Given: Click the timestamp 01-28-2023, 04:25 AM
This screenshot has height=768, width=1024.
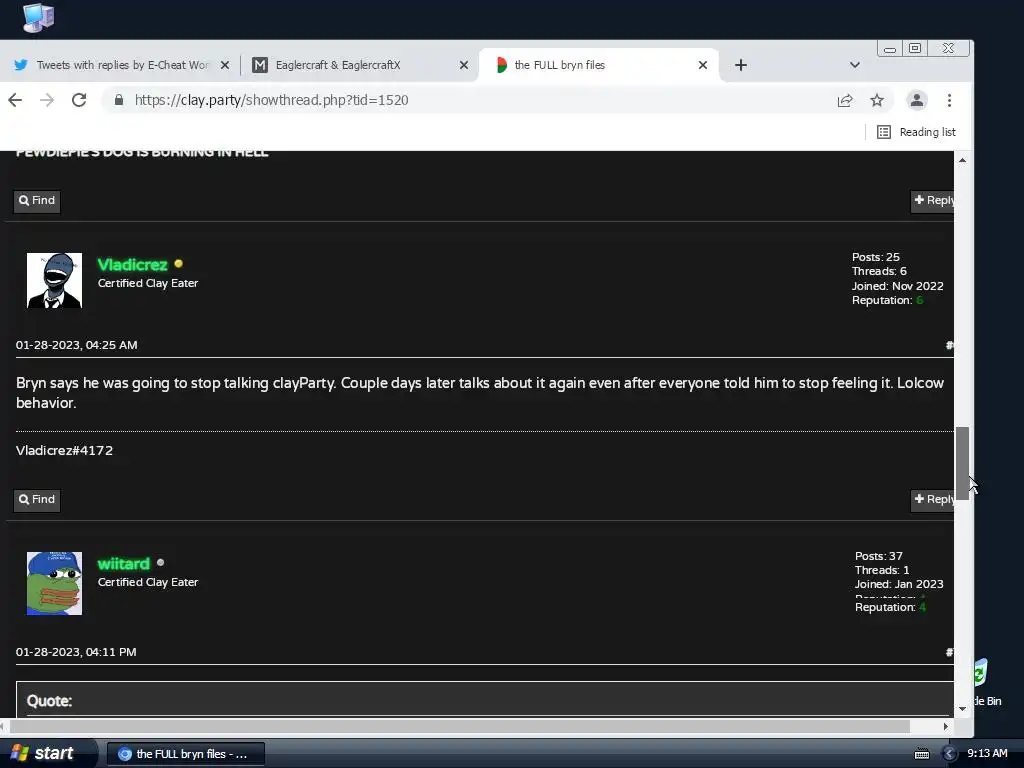Looking at the screenshot, I should 76,345.
